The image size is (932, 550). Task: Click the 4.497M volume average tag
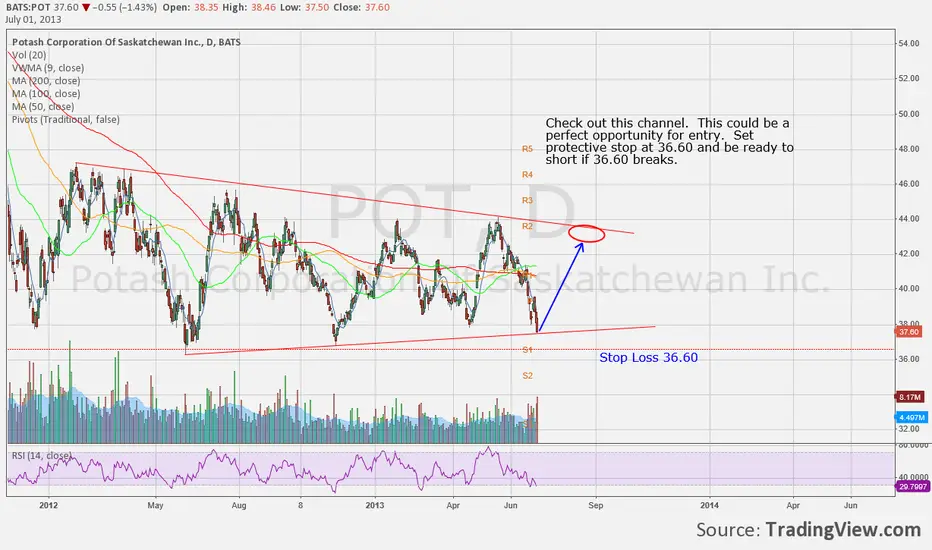click(911, 417)
